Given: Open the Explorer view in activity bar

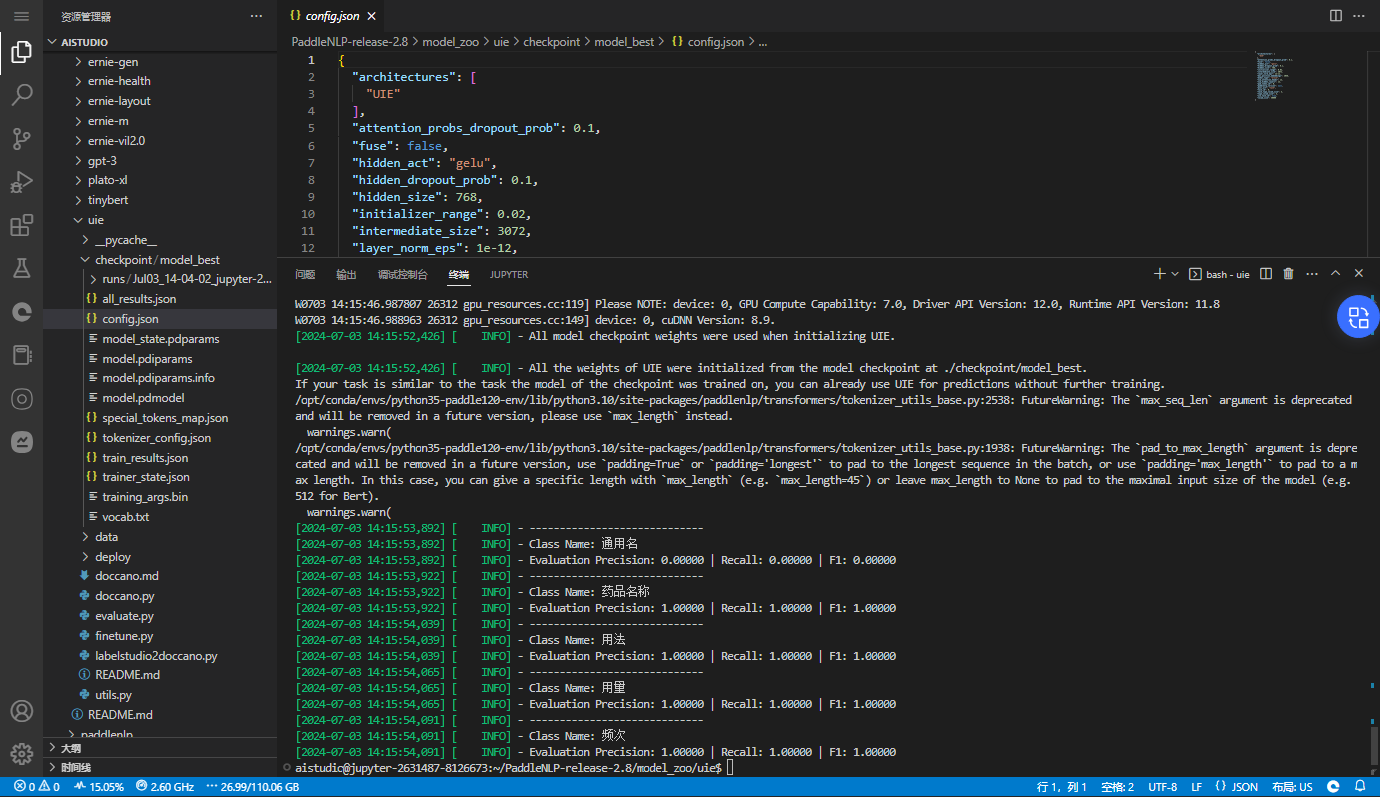Looking at the screenshot, I should coord(21,52).
